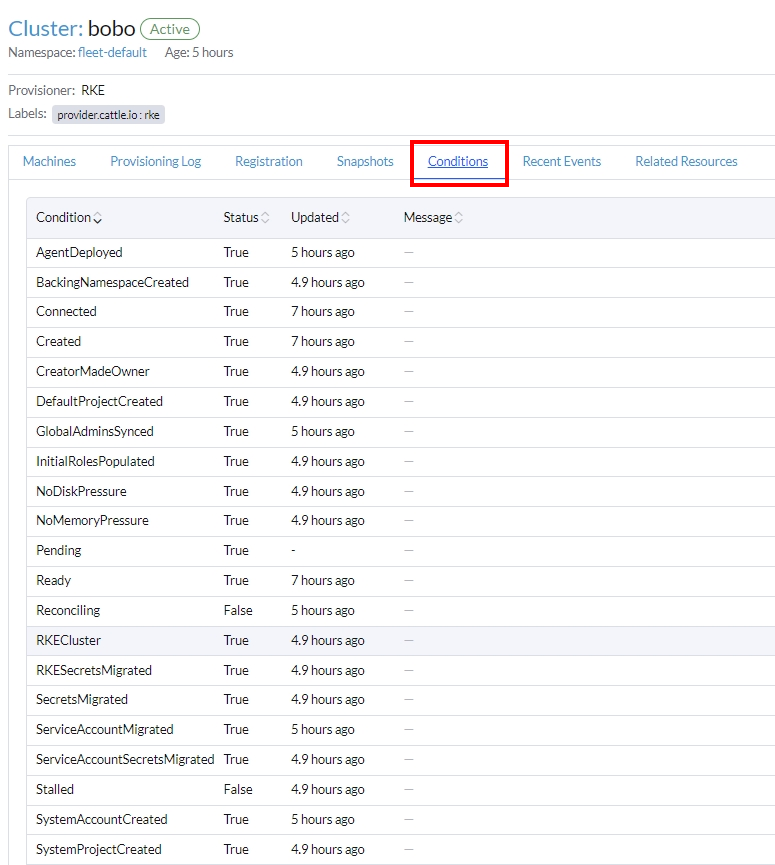The width and height of the screenshot is (775, 865).
Task: Open the Registration tab
Action: tap(269, 162)
